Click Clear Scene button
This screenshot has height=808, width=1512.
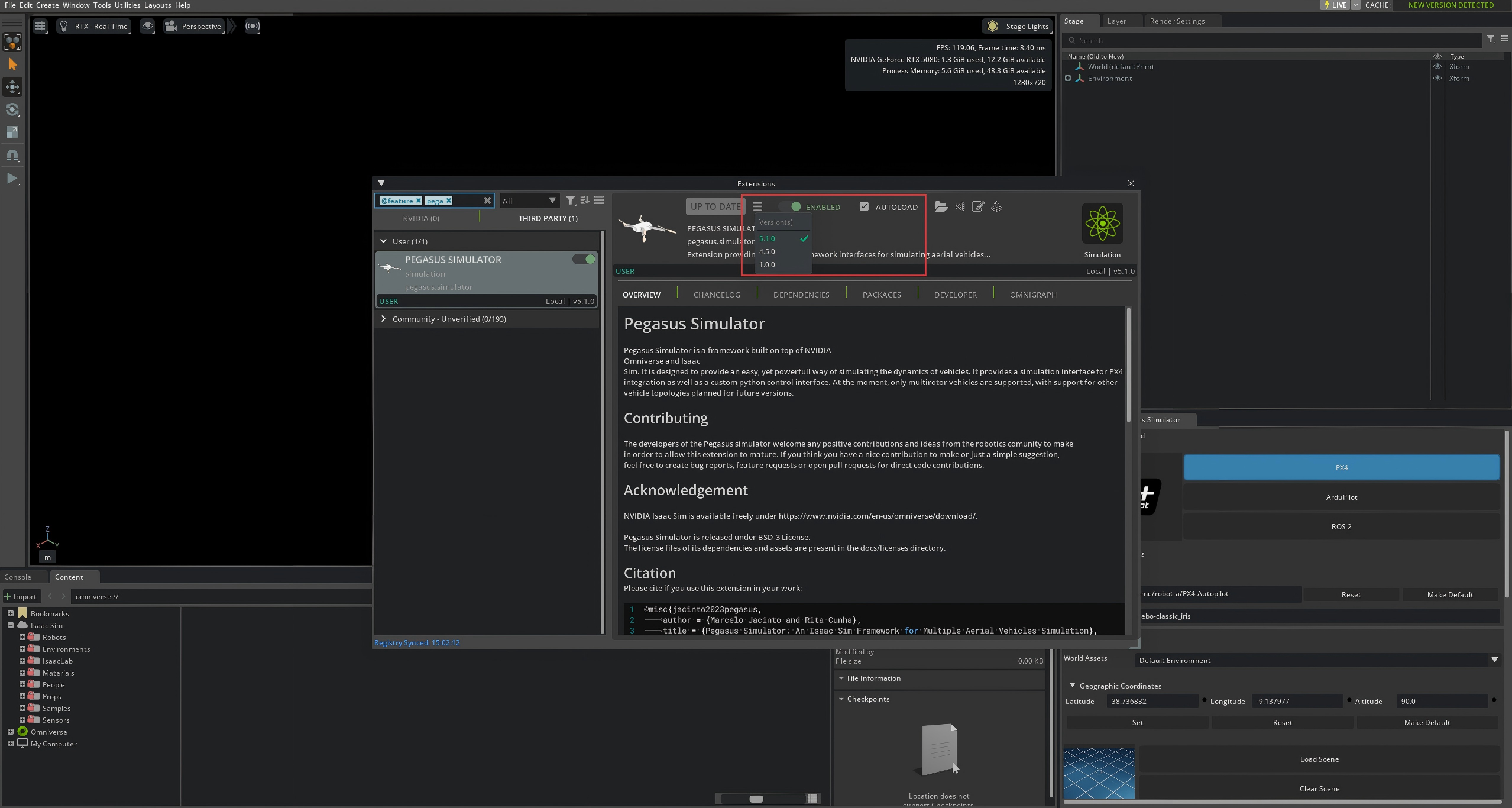point(1319,788)
